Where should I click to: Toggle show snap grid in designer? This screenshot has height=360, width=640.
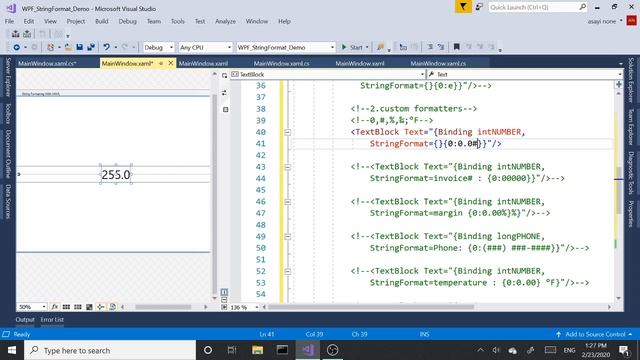(x=66, y=307)
